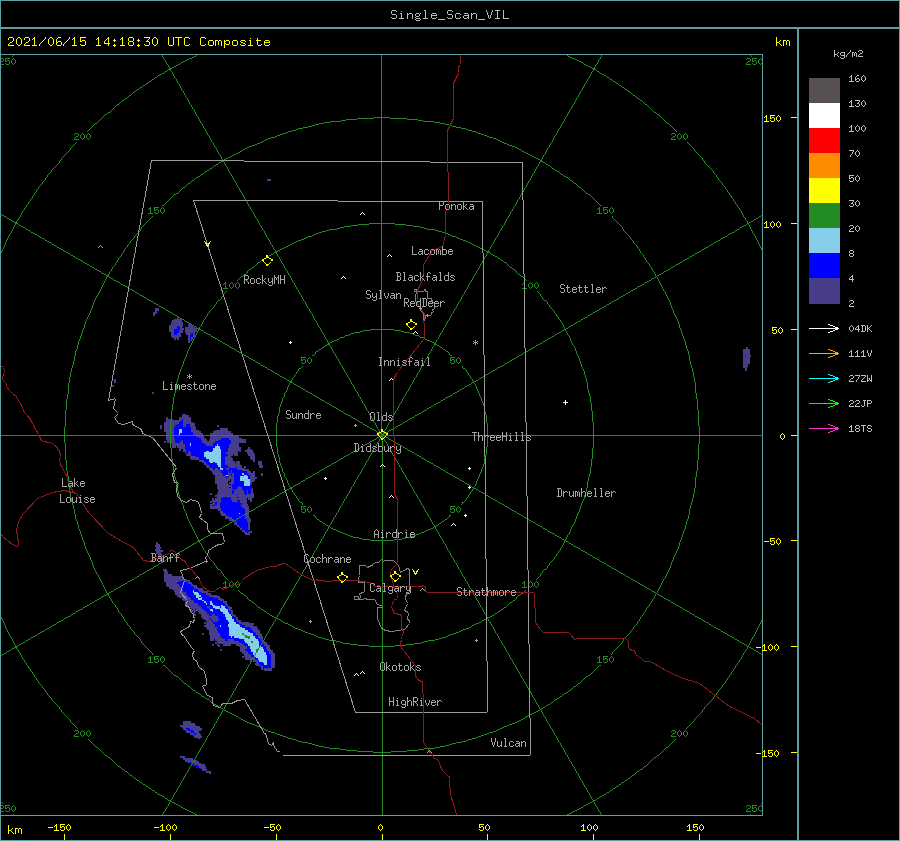Click the Airdrie label
900x841 pixels.
(x=394, y=534)
